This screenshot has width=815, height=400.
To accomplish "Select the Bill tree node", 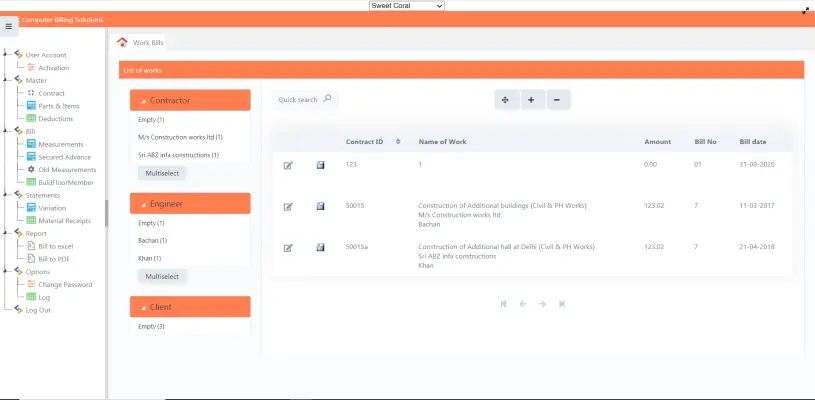I will 30,131.
